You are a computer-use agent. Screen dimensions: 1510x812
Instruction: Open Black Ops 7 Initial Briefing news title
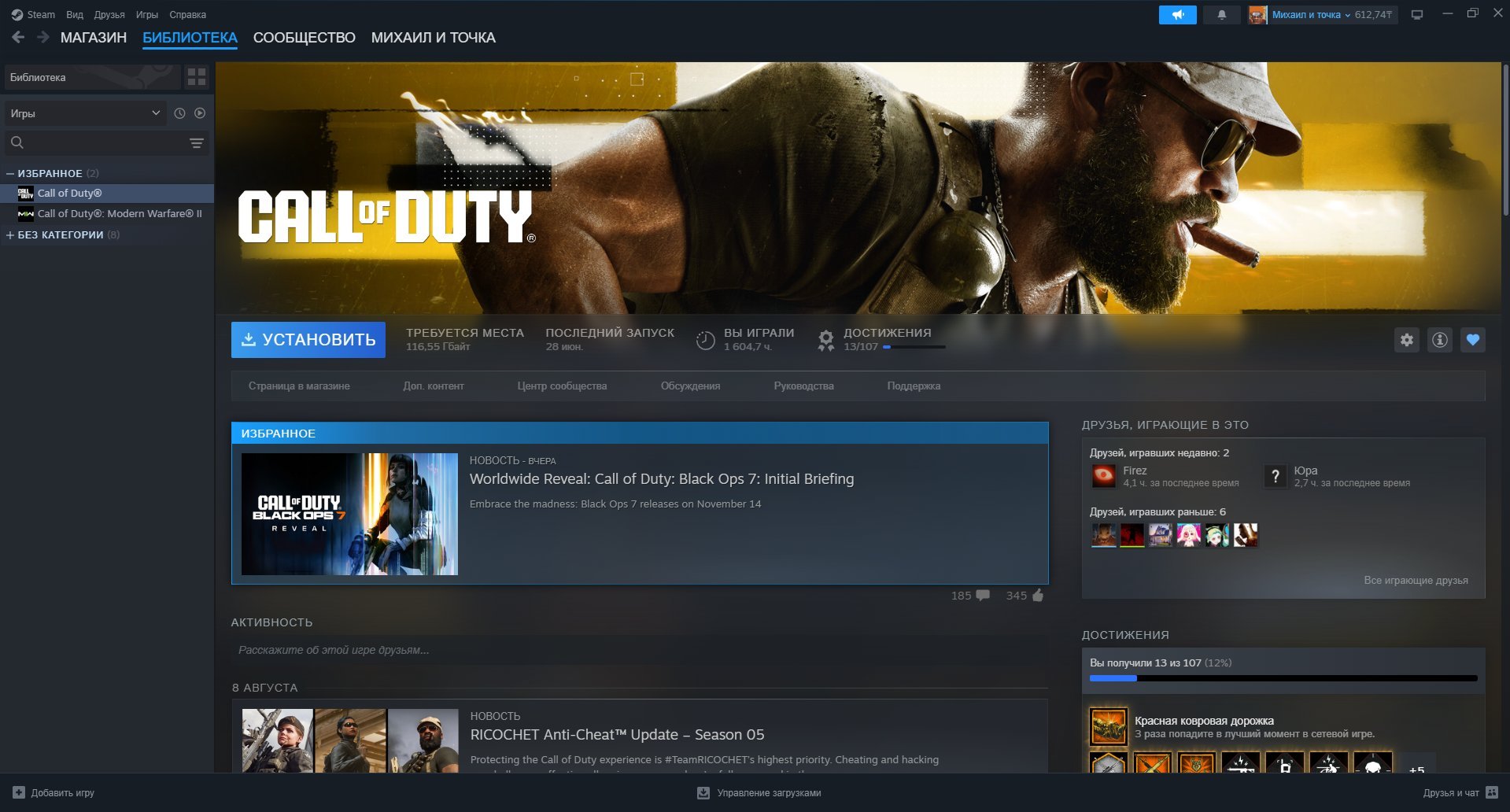pyautogui.click(x=662, y=479)
